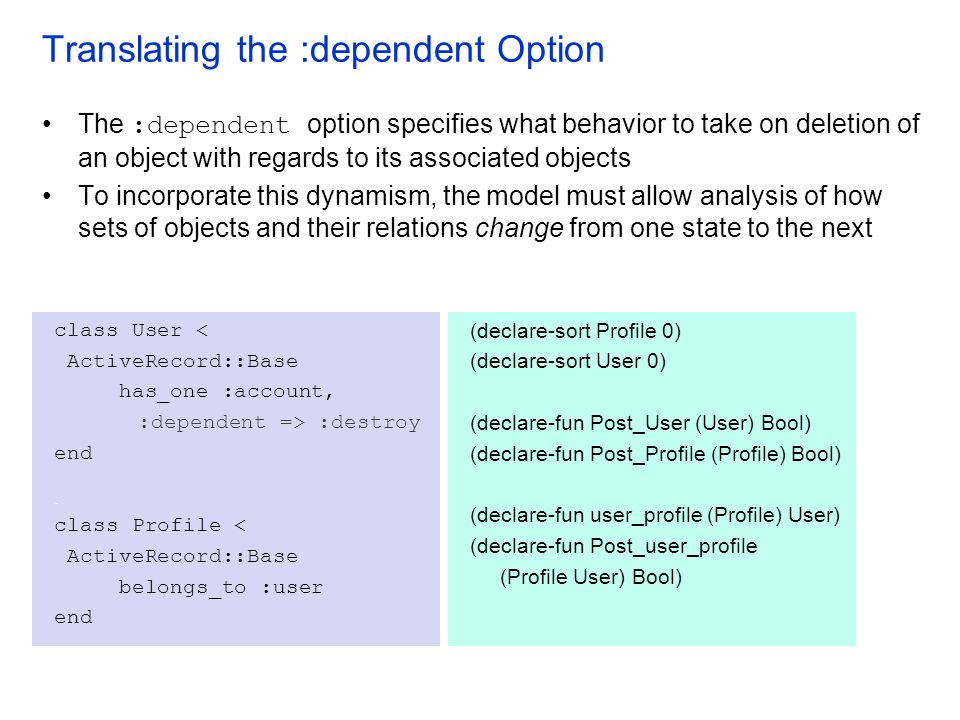Click 'class Profile <' code line
The image size is (960, 720).
(151, 525)
